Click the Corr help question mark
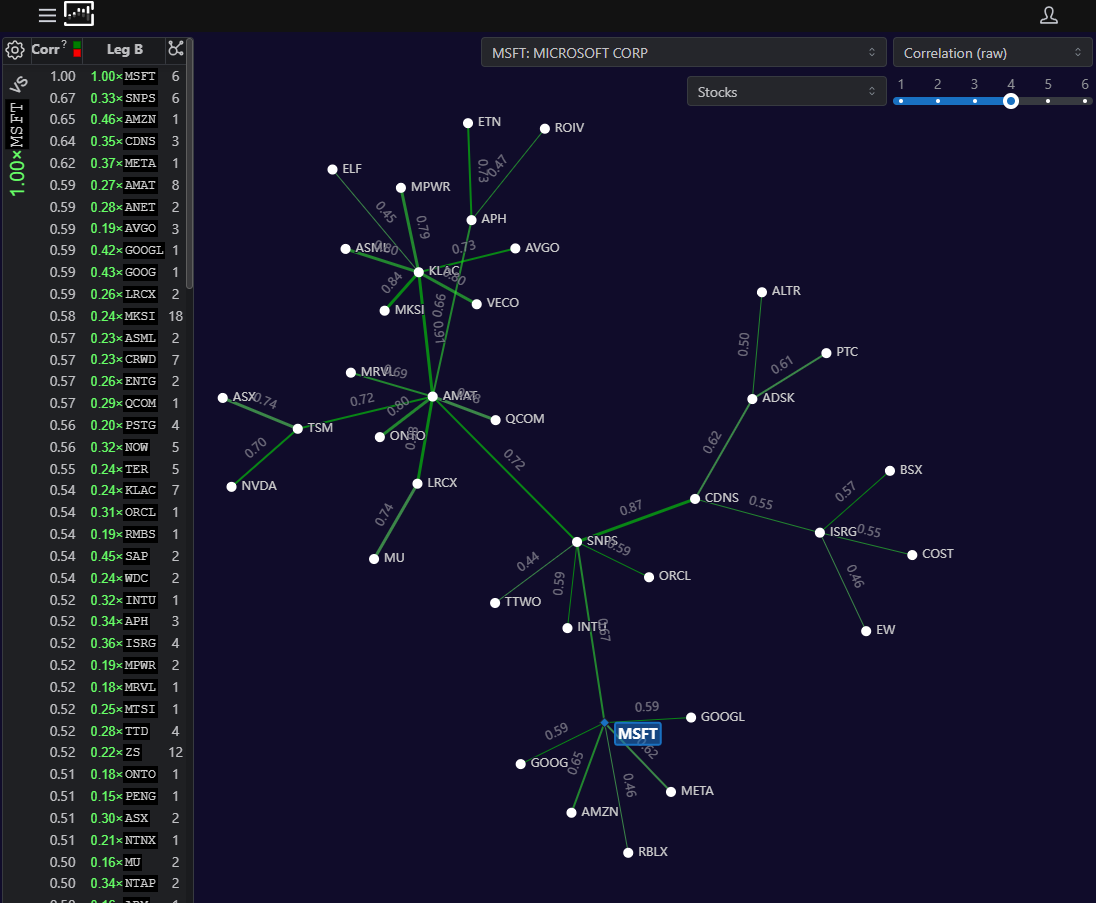This screenshot has height=903, width=1096. pos(64,45)
